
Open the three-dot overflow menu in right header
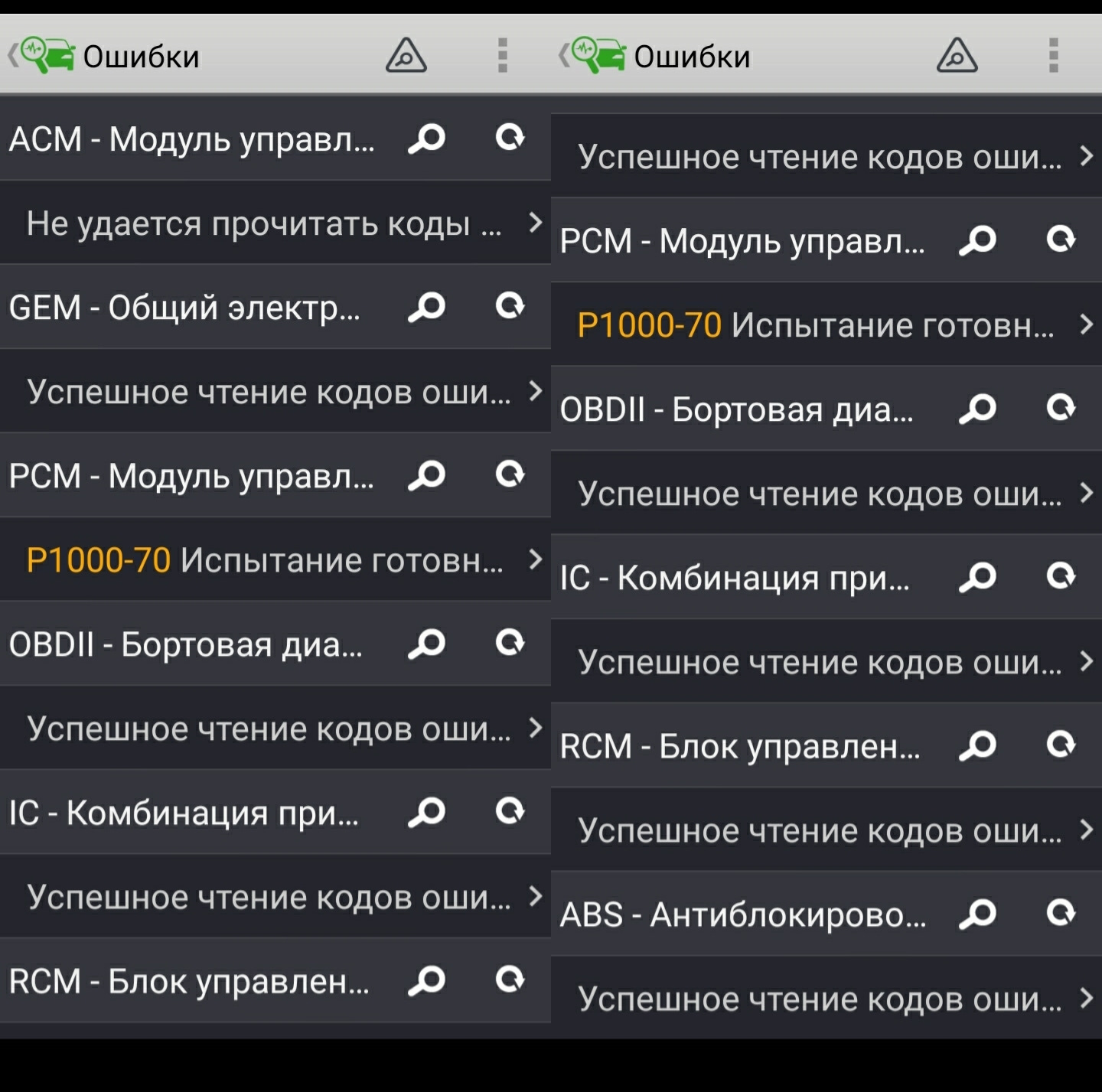[x=1053, y=56]
